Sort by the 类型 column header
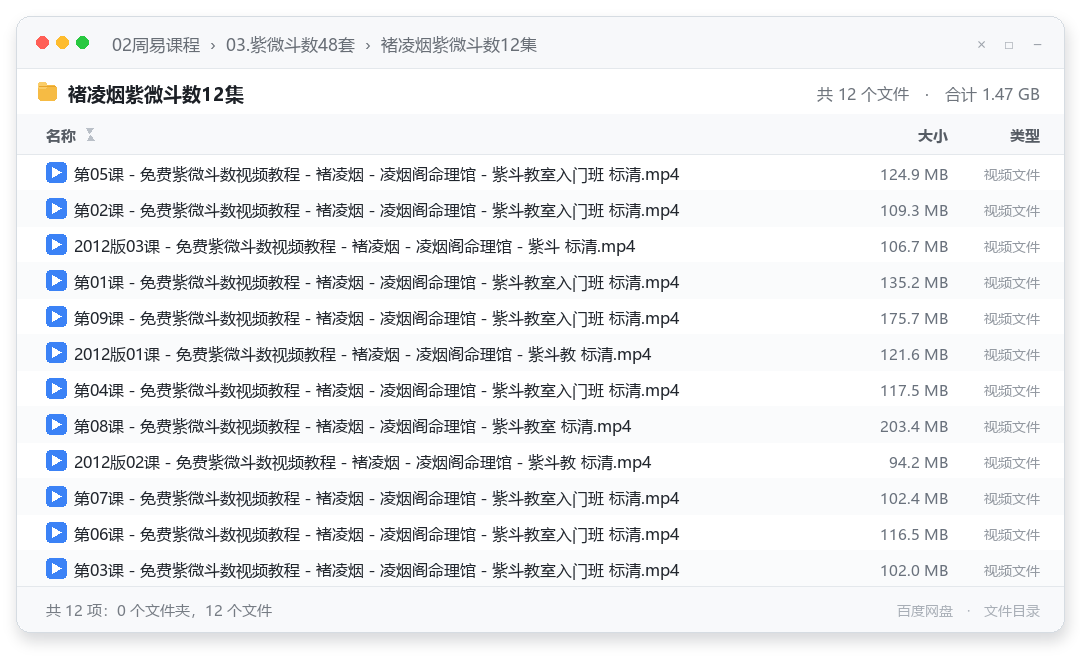The width and height of the screenshot is (1080, 656). [x=1025, y=136]
